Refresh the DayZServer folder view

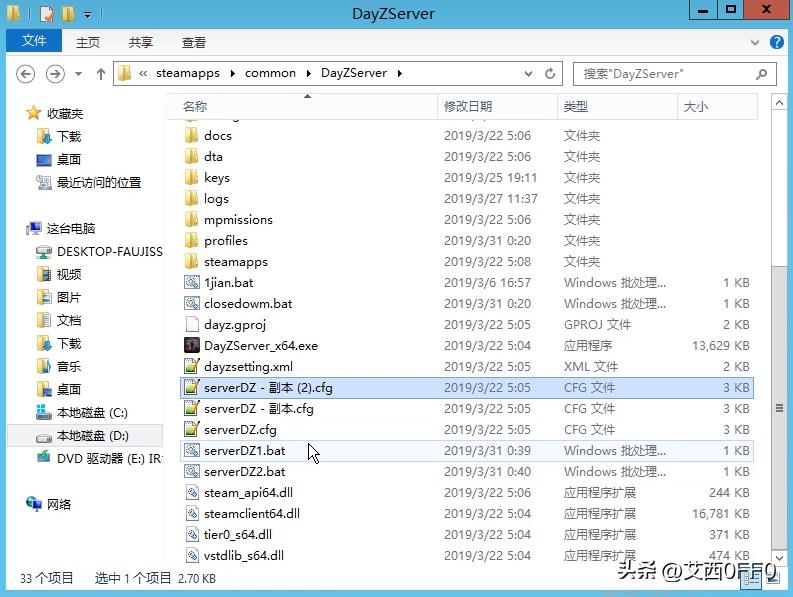coord(550,74)
